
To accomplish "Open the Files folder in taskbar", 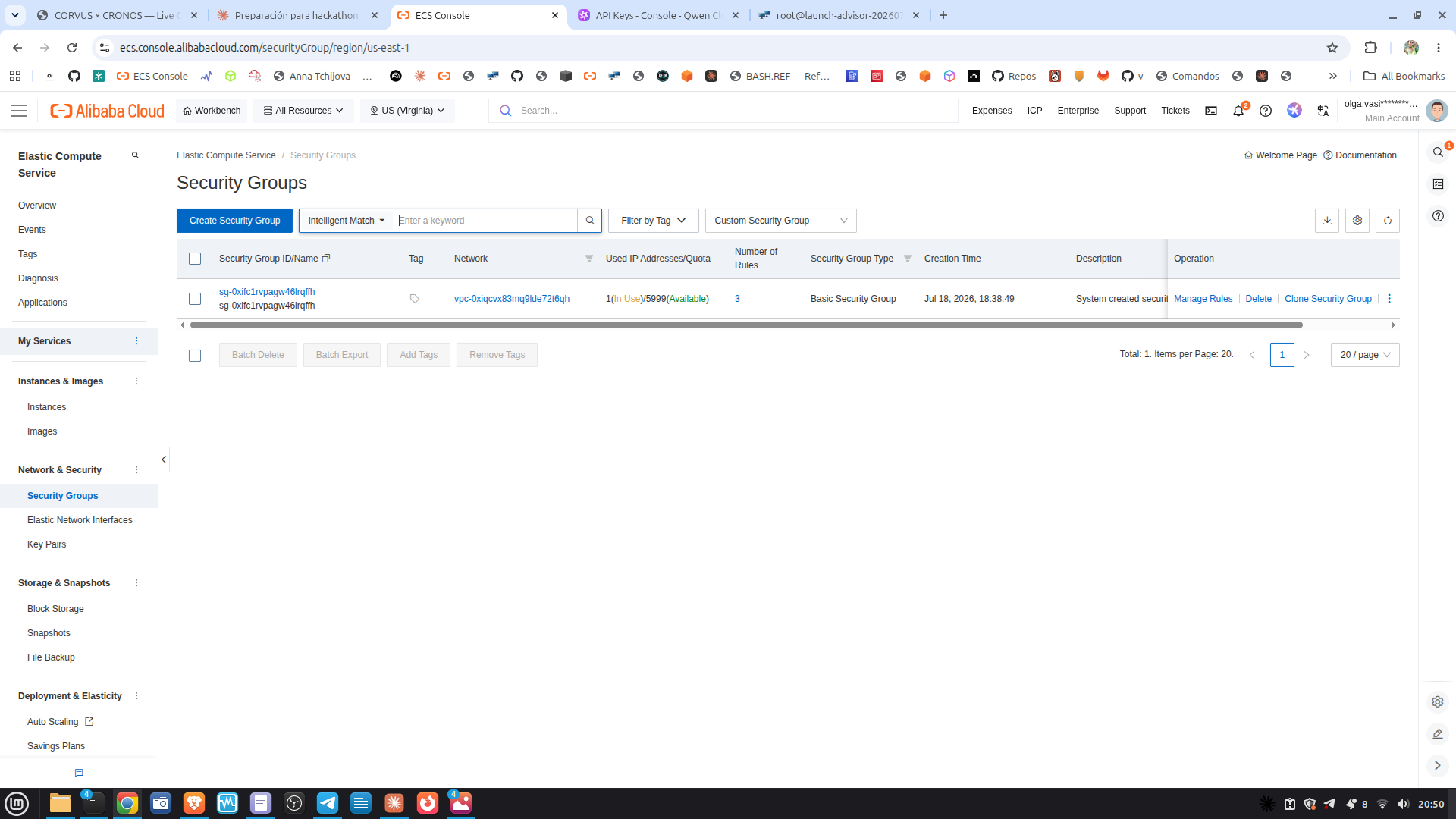I will (x=61, y=803).
